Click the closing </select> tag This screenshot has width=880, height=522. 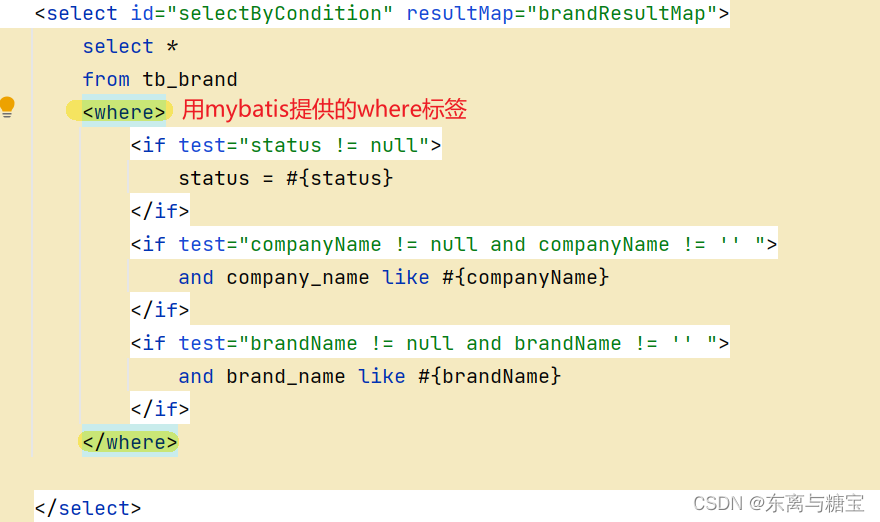[x=88, y=509]
